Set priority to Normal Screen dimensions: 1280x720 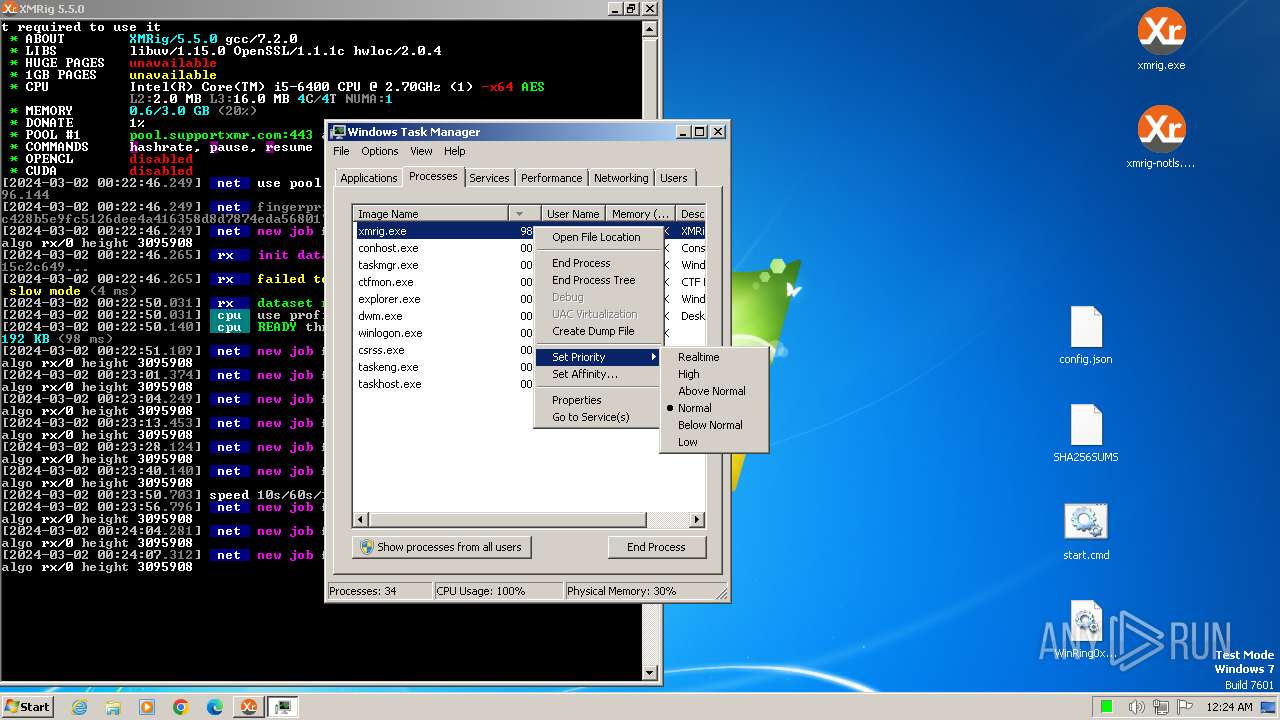pyautogui.click(x=714, y=408)
